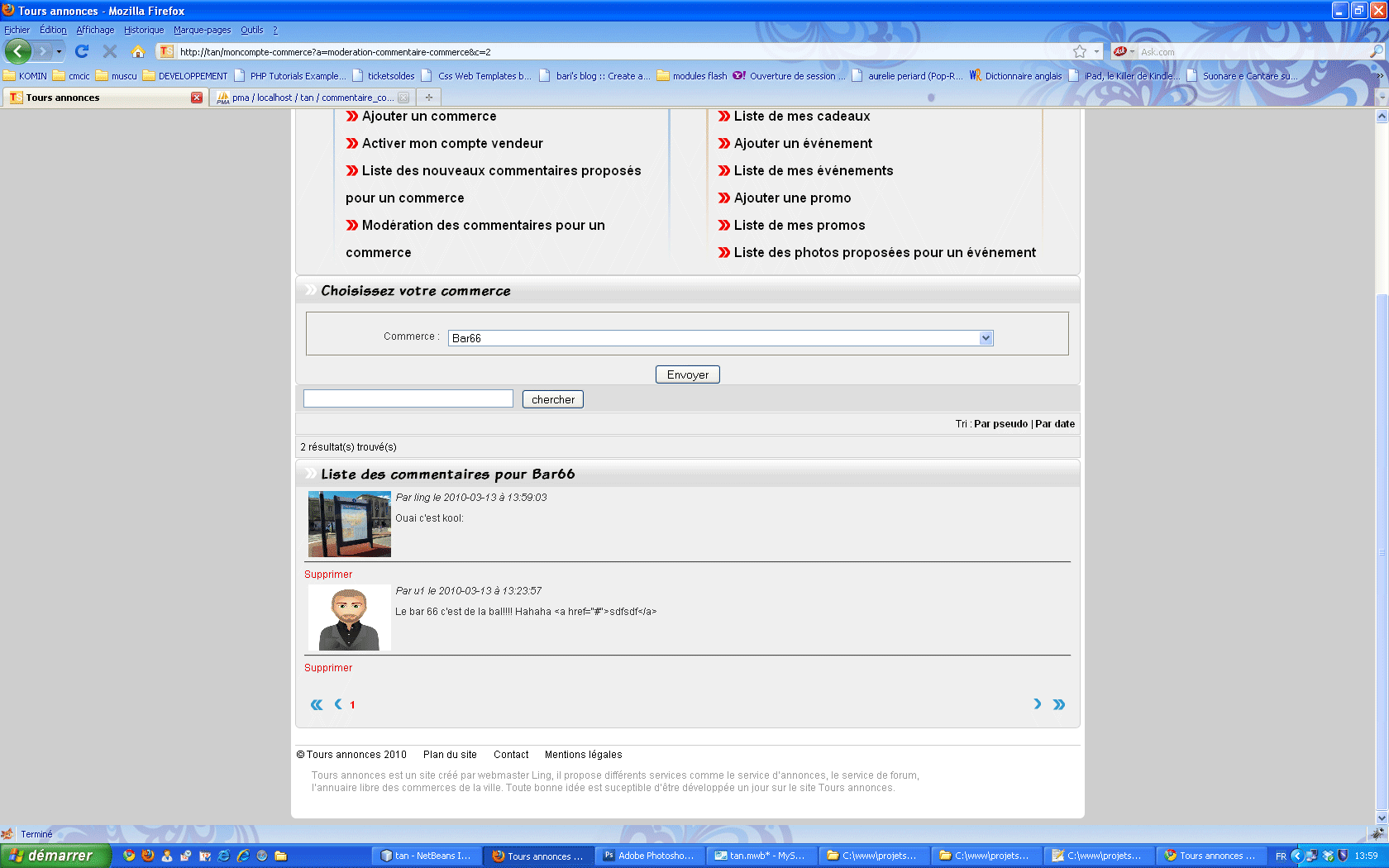Viewport: 1389px width, 868px height.
Task: Click the vertical scrollbar thumb
Action: 1382,551
